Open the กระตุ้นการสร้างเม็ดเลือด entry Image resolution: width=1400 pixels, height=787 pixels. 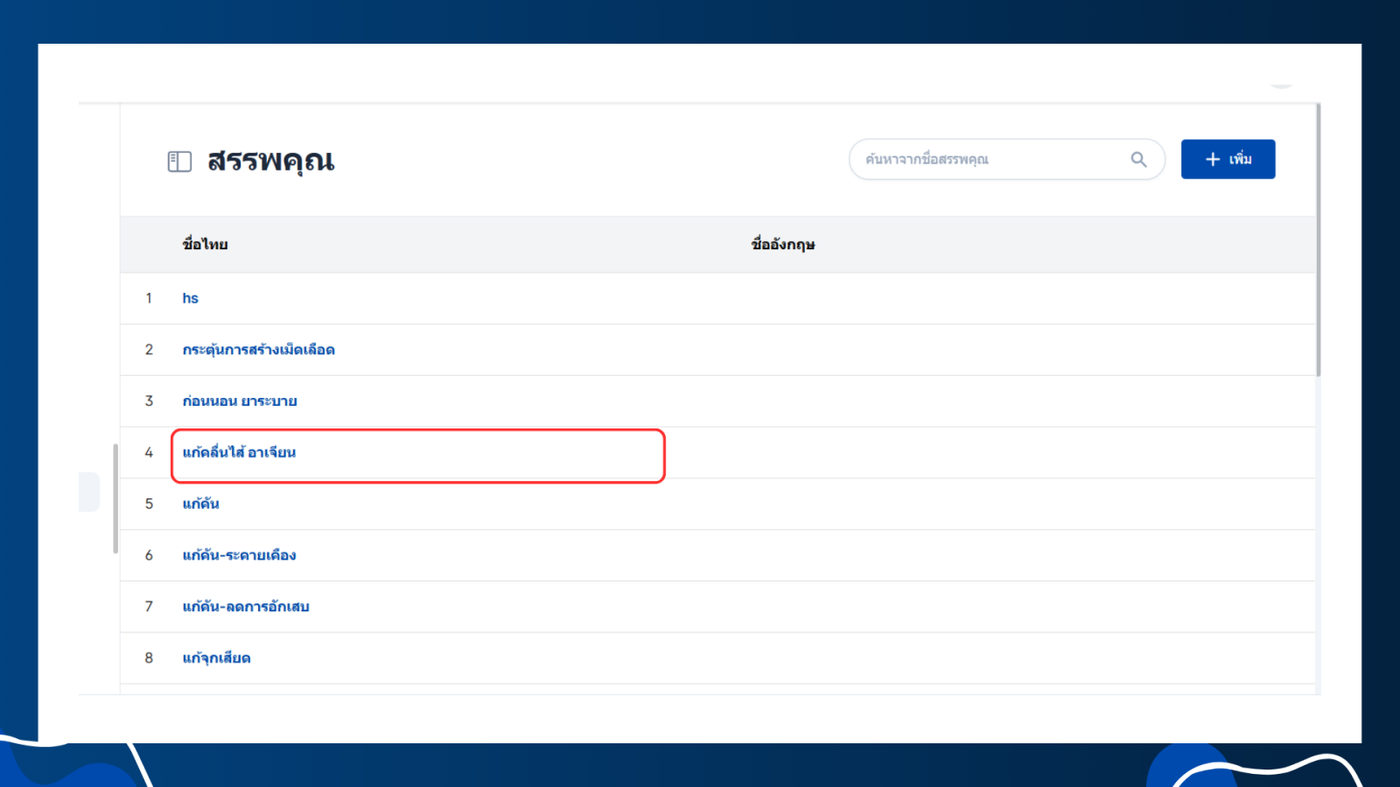click(x=258, y=350)
